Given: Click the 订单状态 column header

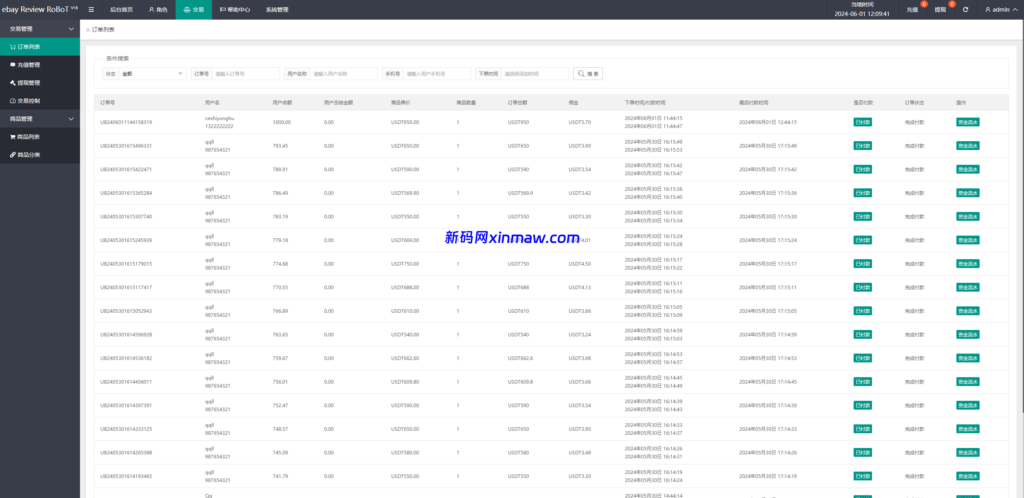Looking at the screenshot, I should [x=914, y=102].
